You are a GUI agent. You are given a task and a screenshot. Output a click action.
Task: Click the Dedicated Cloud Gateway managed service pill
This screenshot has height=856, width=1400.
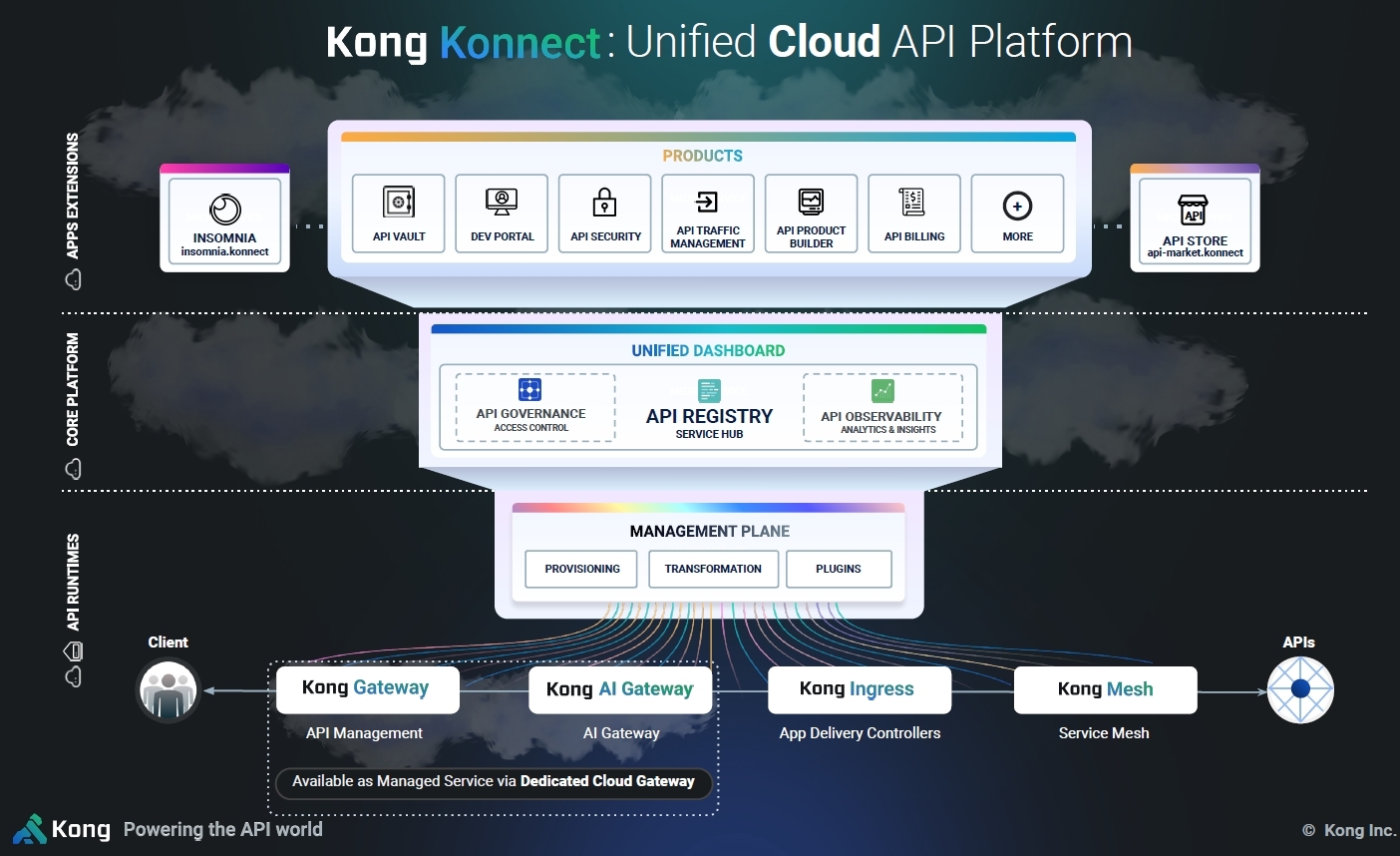tap(494, 782)
